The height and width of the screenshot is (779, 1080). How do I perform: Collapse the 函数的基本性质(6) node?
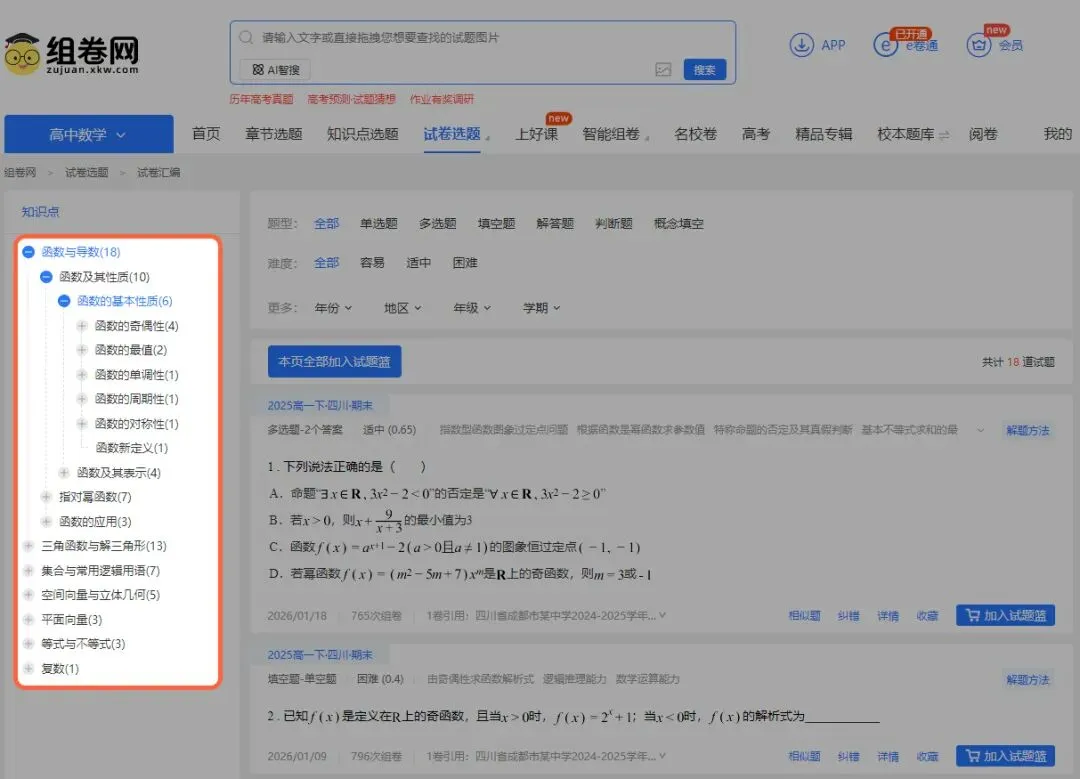(x=64, y=301)
